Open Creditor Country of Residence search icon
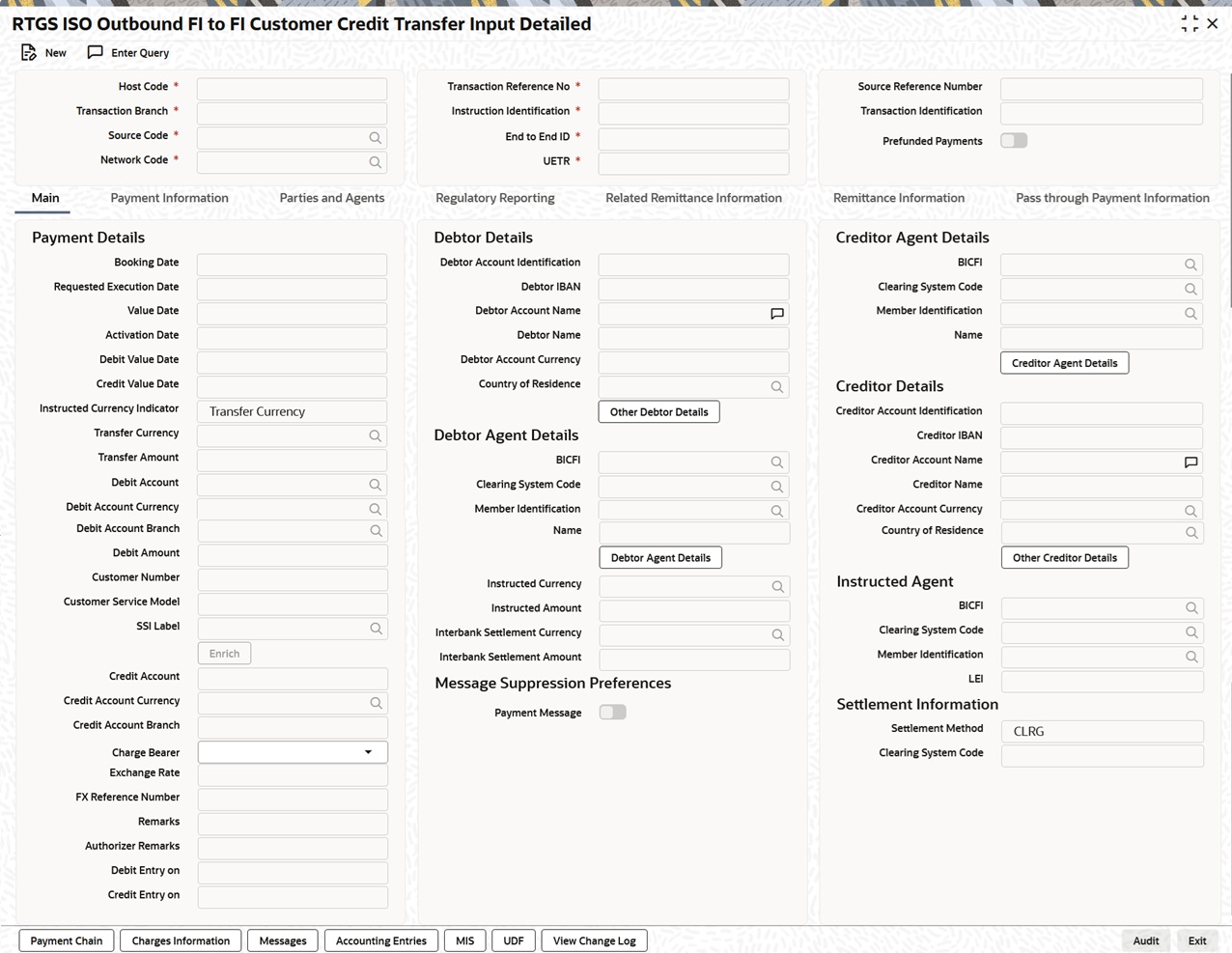This screenshot has width=1232, height=953. click(x=1192, y=533)
